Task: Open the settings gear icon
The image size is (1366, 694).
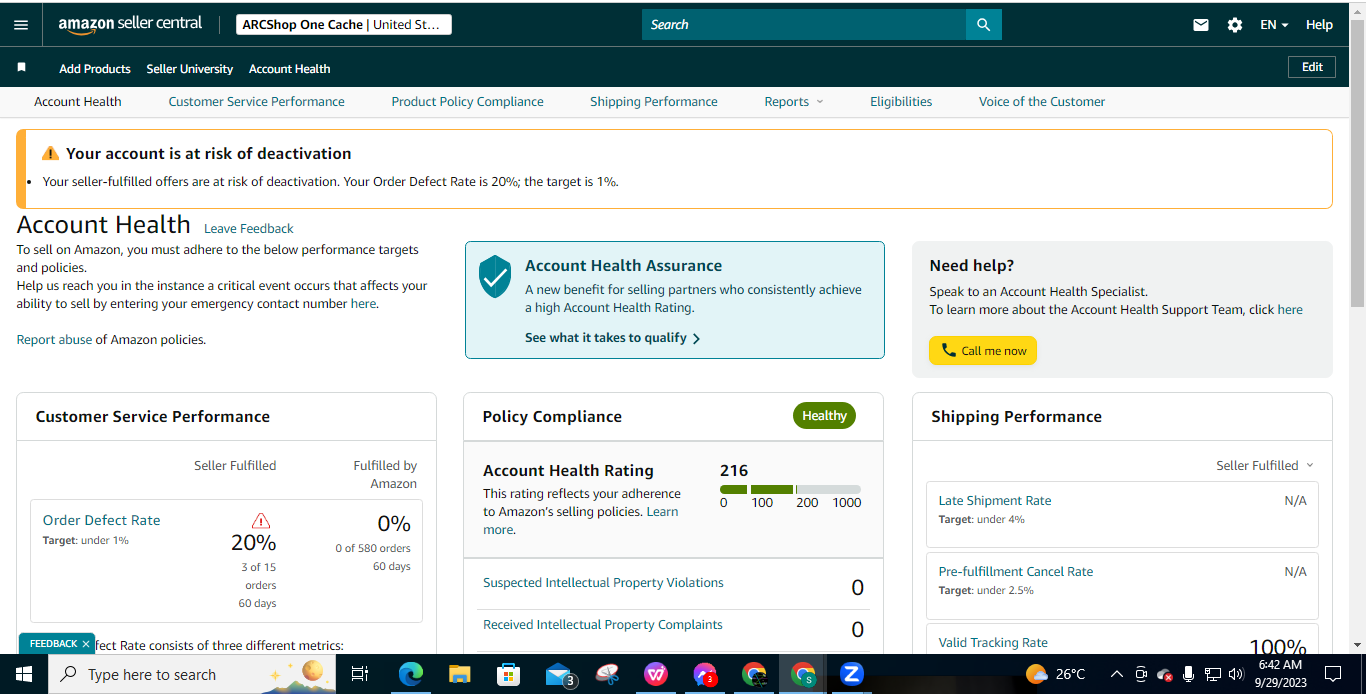Action: tap(1235, 25)
